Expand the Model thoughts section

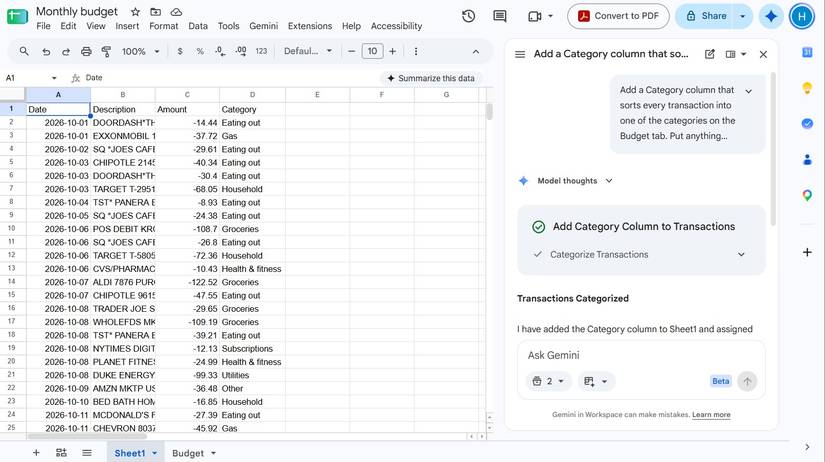(x=609, y=180)
